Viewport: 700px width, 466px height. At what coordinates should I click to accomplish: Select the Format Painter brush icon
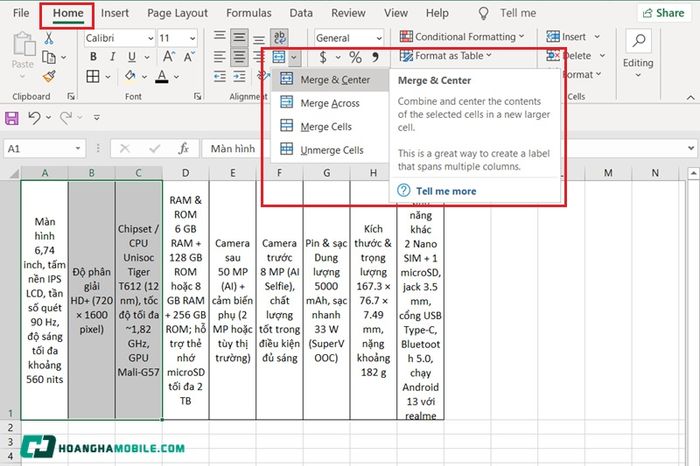point(49,76)
